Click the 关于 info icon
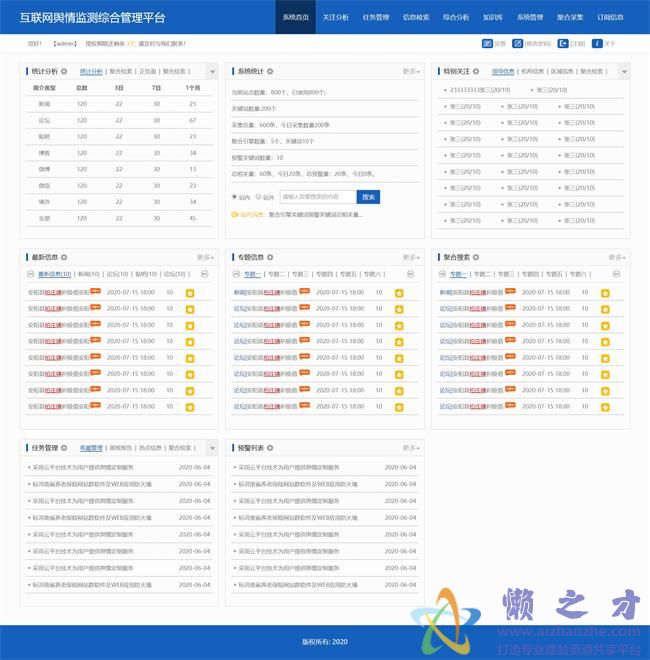The image size is (650, 660). pos(597,44)
